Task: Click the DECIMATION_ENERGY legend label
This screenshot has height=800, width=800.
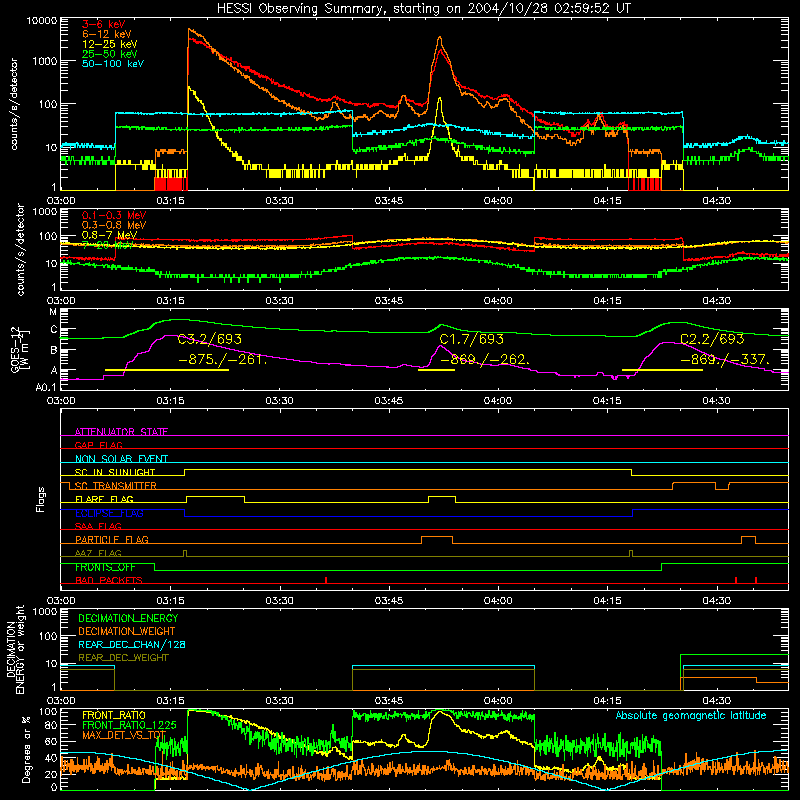Action: coord(128,618)
